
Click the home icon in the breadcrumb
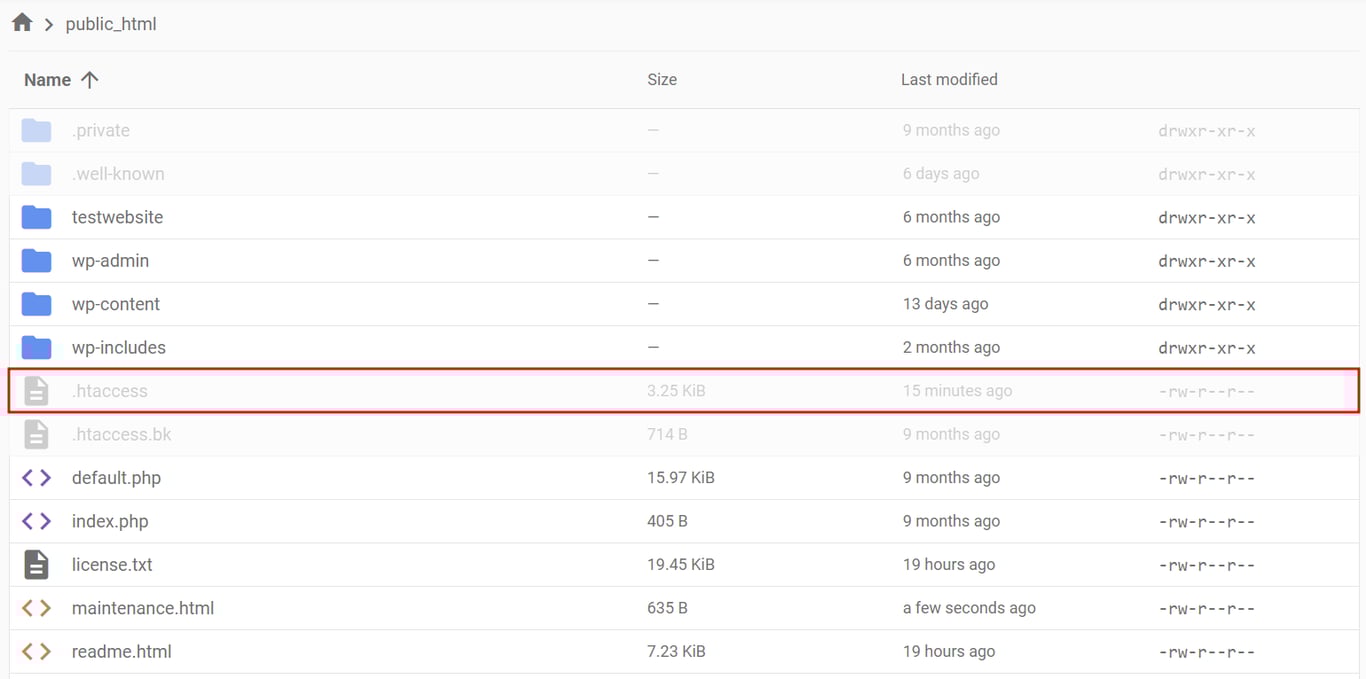[x=21, y=22]
